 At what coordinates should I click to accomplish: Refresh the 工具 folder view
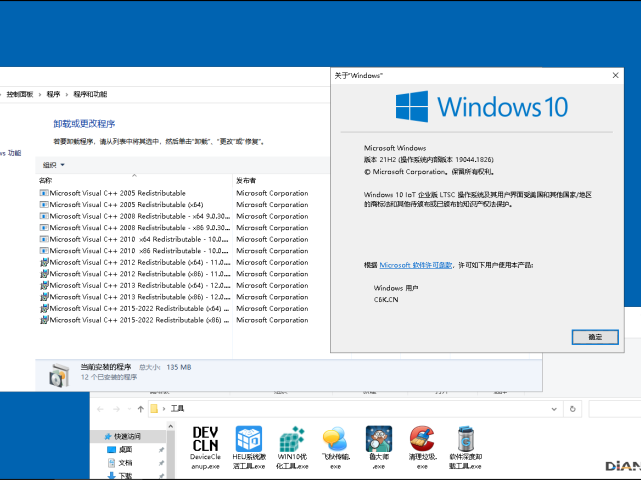coord(572,409)
